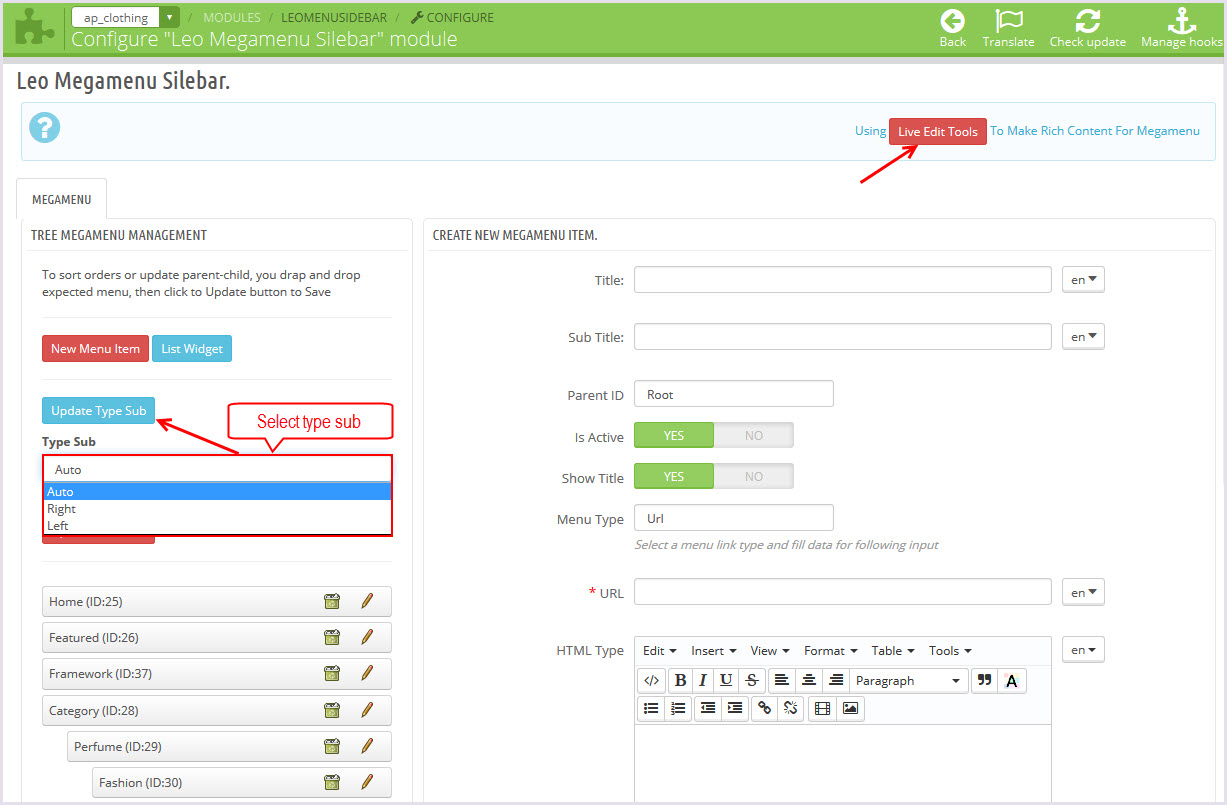This screenshot has height=805, width=1227.
Task: Set Show Title to YES
Action: [674, 476]
